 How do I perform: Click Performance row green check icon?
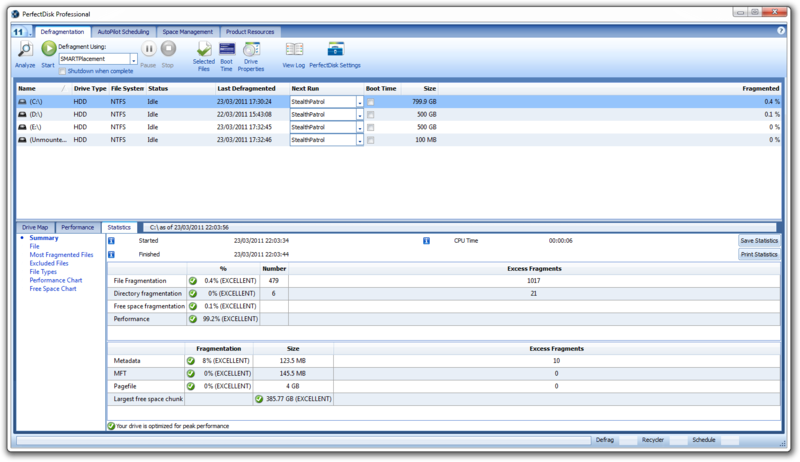(x=193, y=319)
